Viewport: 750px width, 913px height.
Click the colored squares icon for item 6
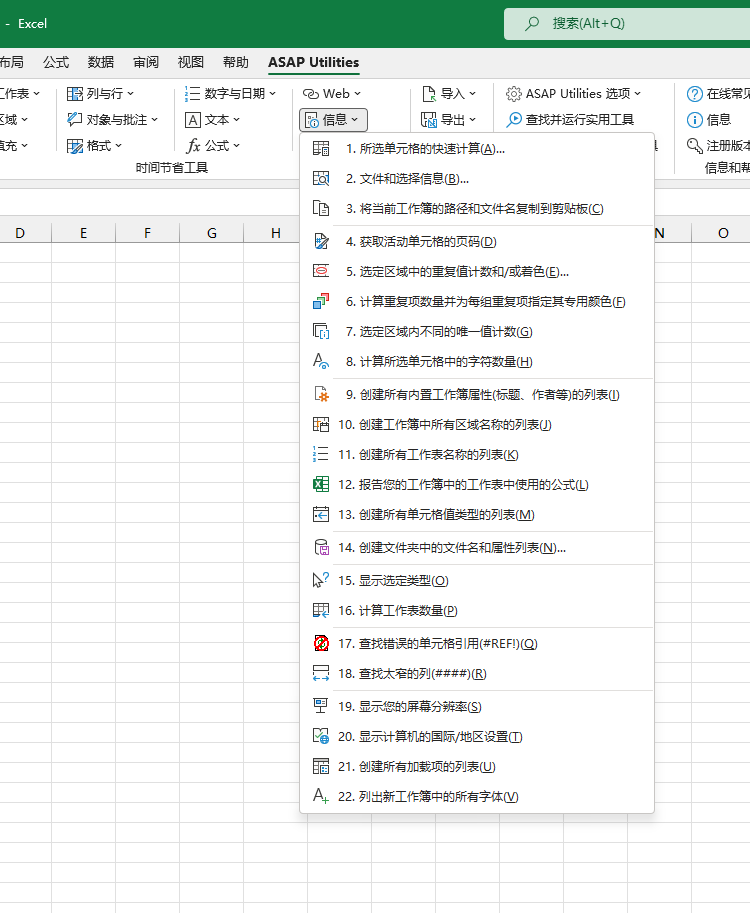(x=321, y=302)
